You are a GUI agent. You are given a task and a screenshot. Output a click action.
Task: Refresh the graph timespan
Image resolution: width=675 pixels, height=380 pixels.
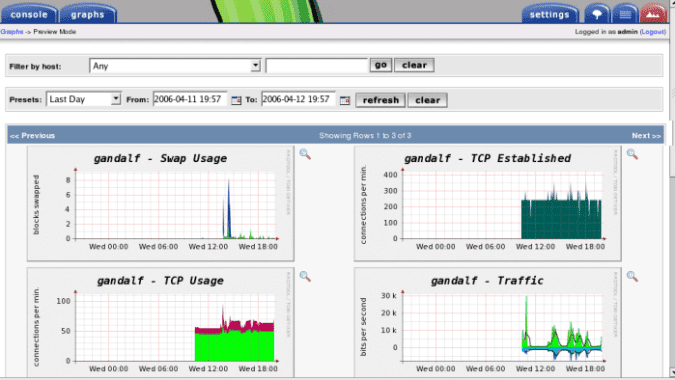click(x=380, y=100)
